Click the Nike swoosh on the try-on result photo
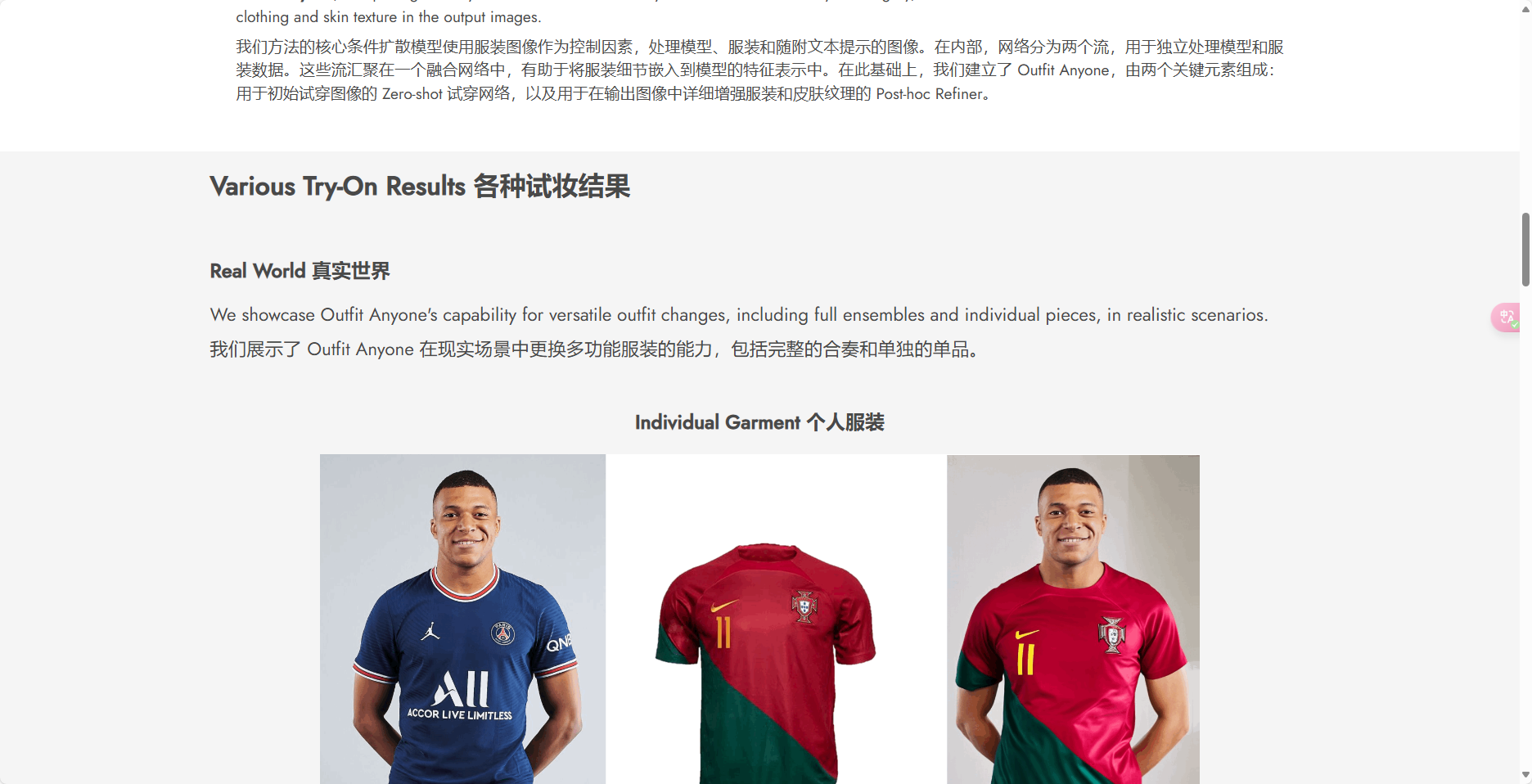Image resolution: width=1532 pixels, height=784 pixels. [x=1026, y=634]
